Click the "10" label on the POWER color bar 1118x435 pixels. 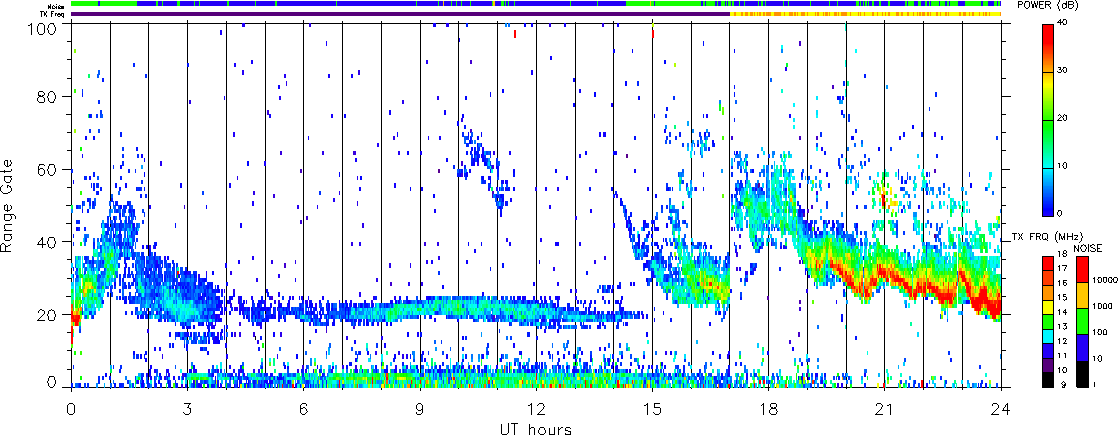point(1062,165)
